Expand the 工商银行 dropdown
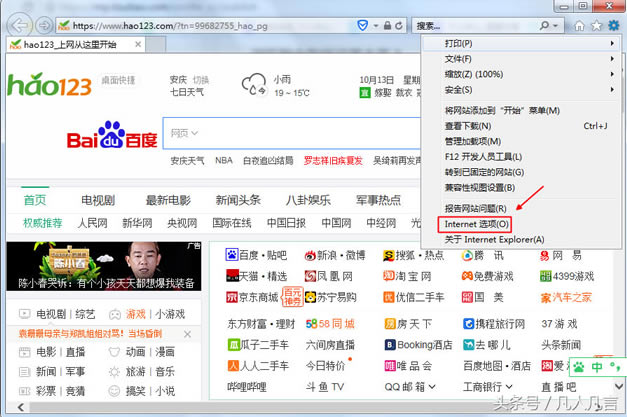This screenshot has width=627, height=417. pyautogui.click(x=509, y=387)
